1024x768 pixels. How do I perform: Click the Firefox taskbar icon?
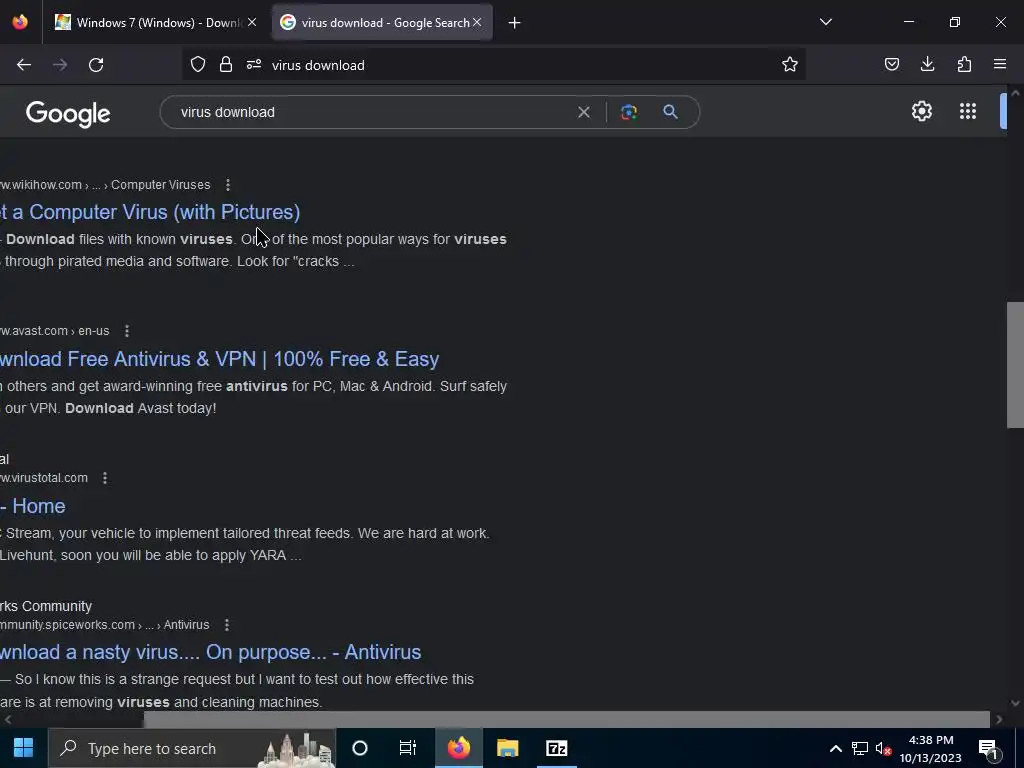point(459,748)
